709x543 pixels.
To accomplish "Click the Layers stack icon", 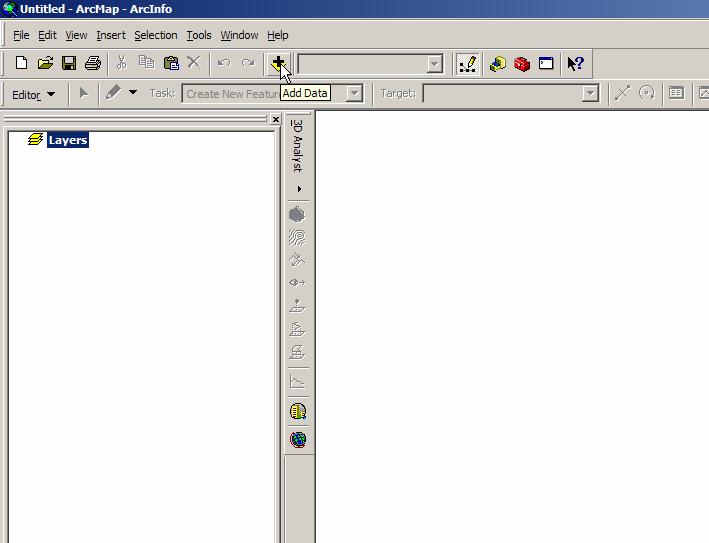I will 35,139.
